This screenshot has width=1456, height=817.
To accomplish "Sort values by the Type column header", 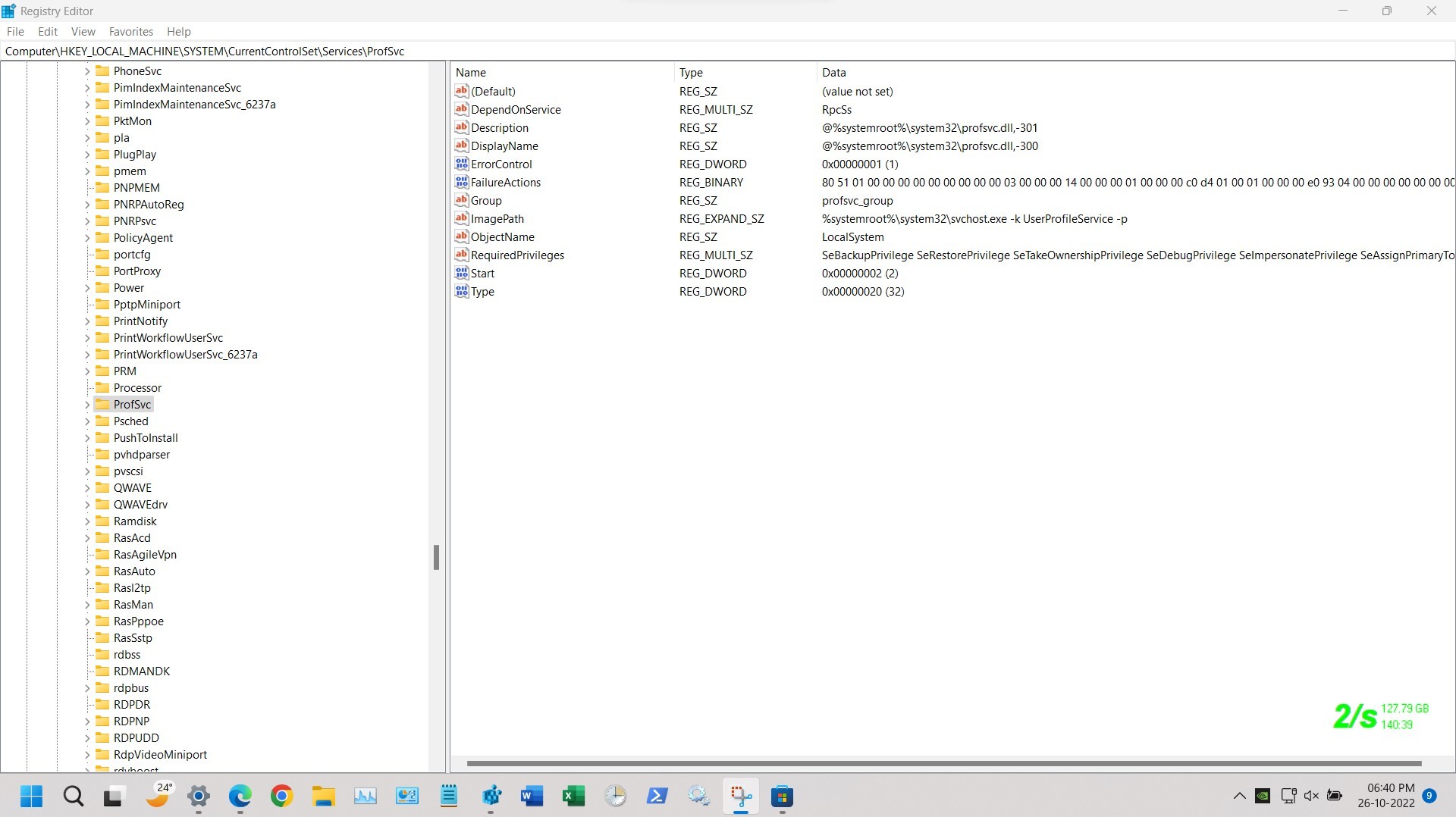I will [x=745, y=72].
